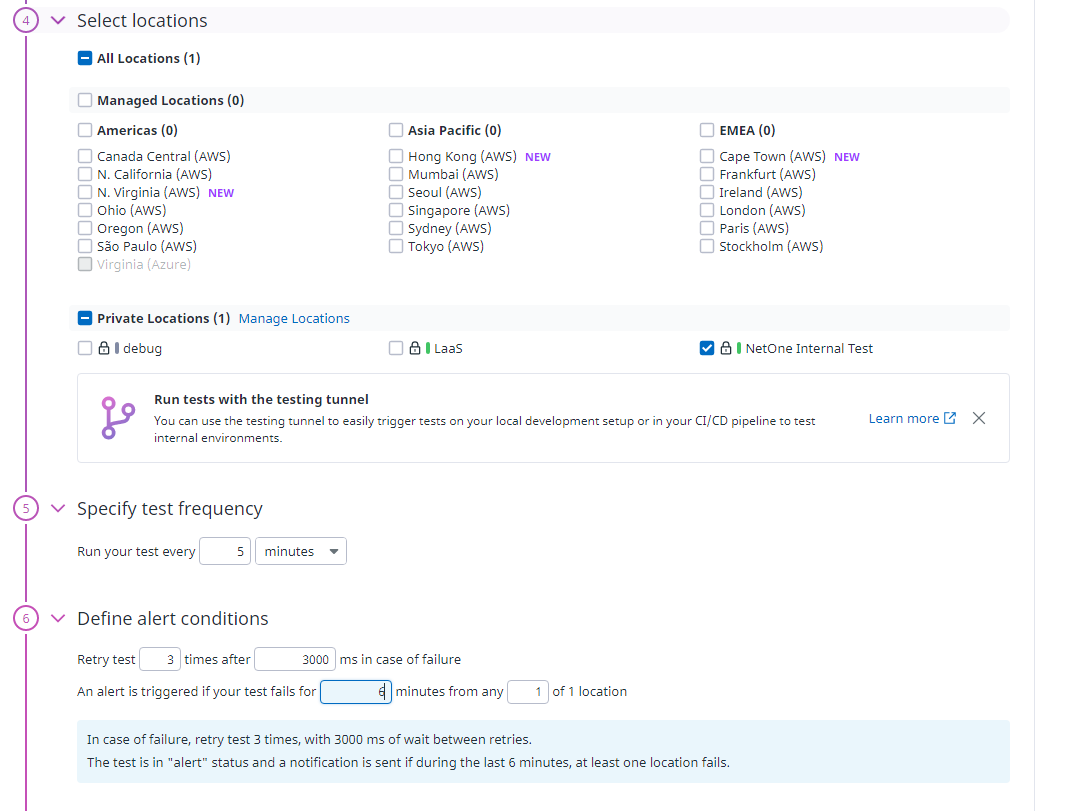The height and width of the screenshot is (811, 1074).
Task: Click the 'of 1 location' text
Action: click(590, 692)
